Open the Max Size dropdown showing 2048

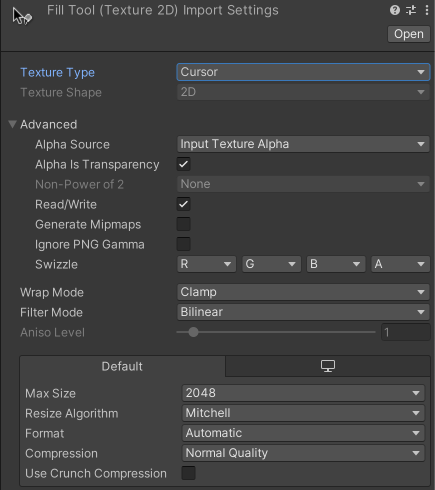pos(303,393)
